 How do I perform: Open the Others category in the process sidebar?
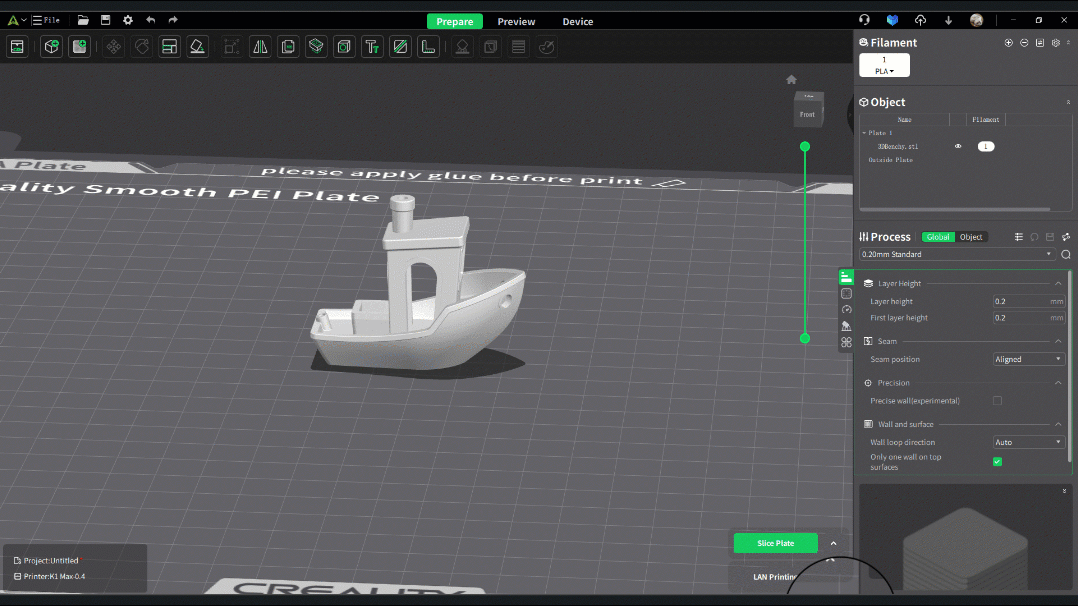click(x=846, y=342)
